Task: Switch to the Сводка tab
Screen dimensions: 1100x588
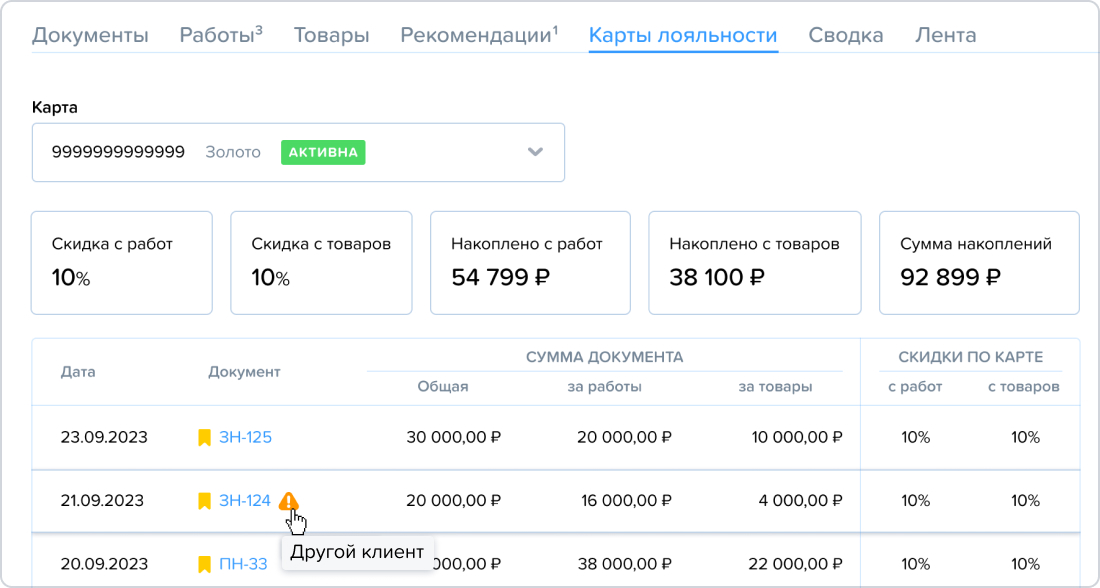Action: coord(845,35)
